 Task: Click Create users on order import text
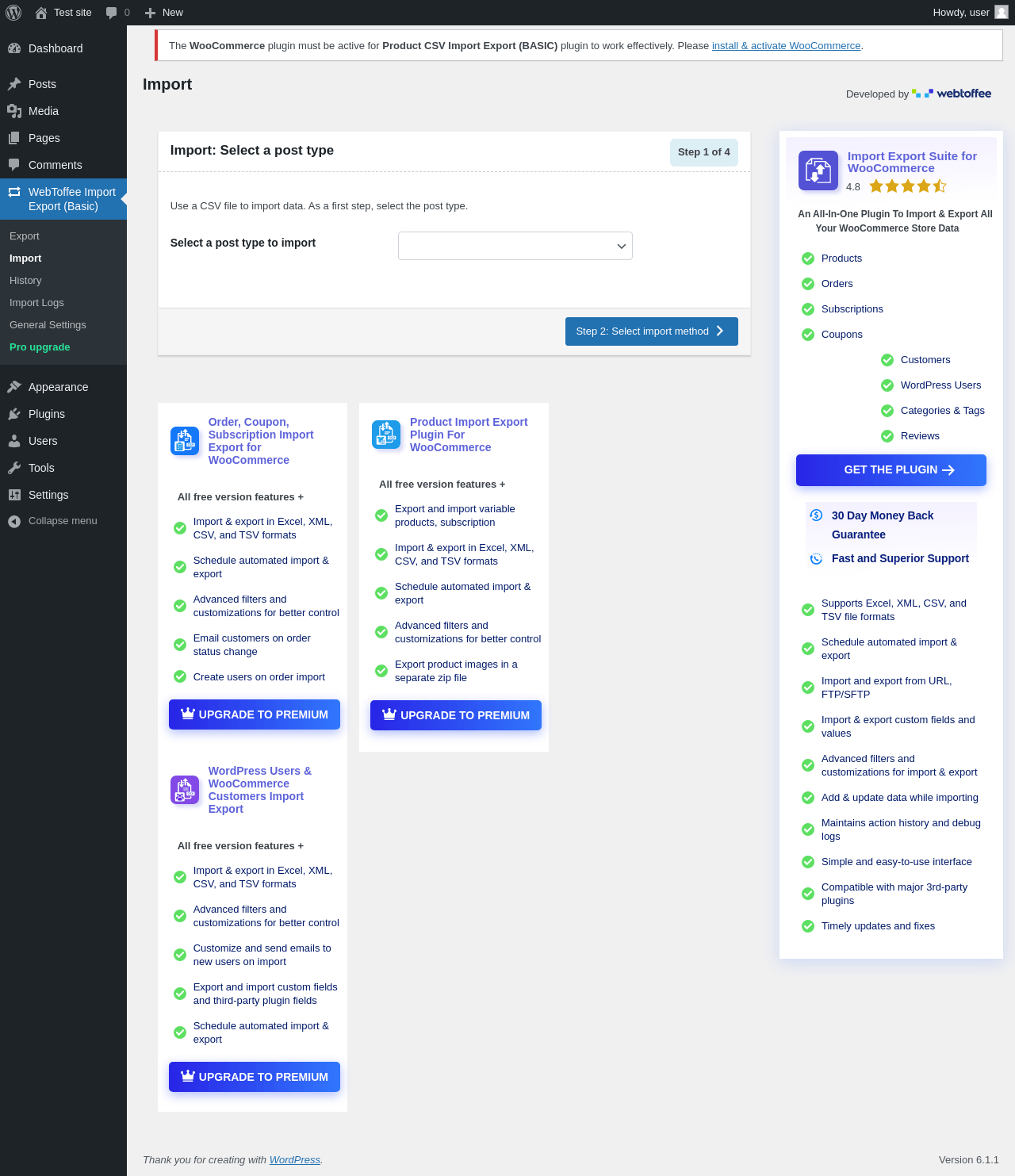click(259, 677)
